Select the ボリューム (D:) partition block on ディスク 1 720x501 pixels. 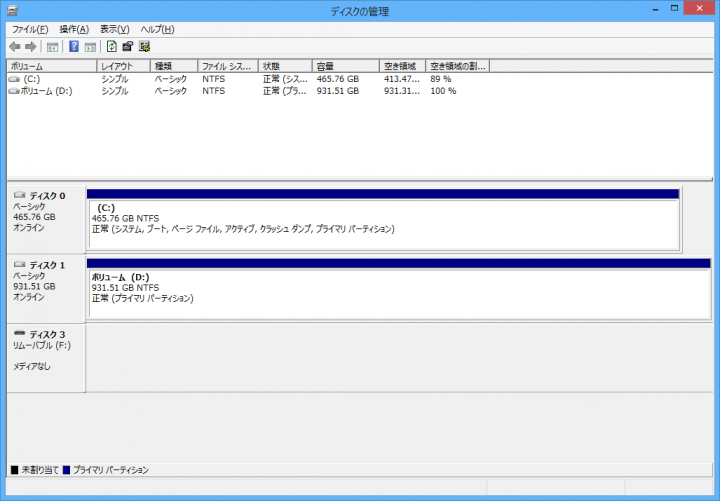tap(399, 294)
